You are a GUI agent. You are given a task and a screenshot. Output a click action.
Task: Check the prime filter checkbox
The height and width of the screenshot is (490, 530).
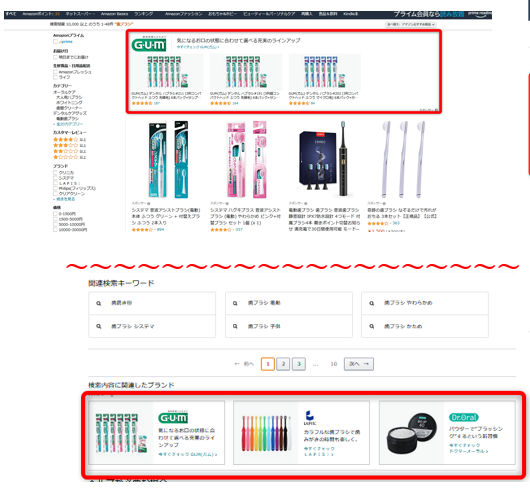click(55, 42)
